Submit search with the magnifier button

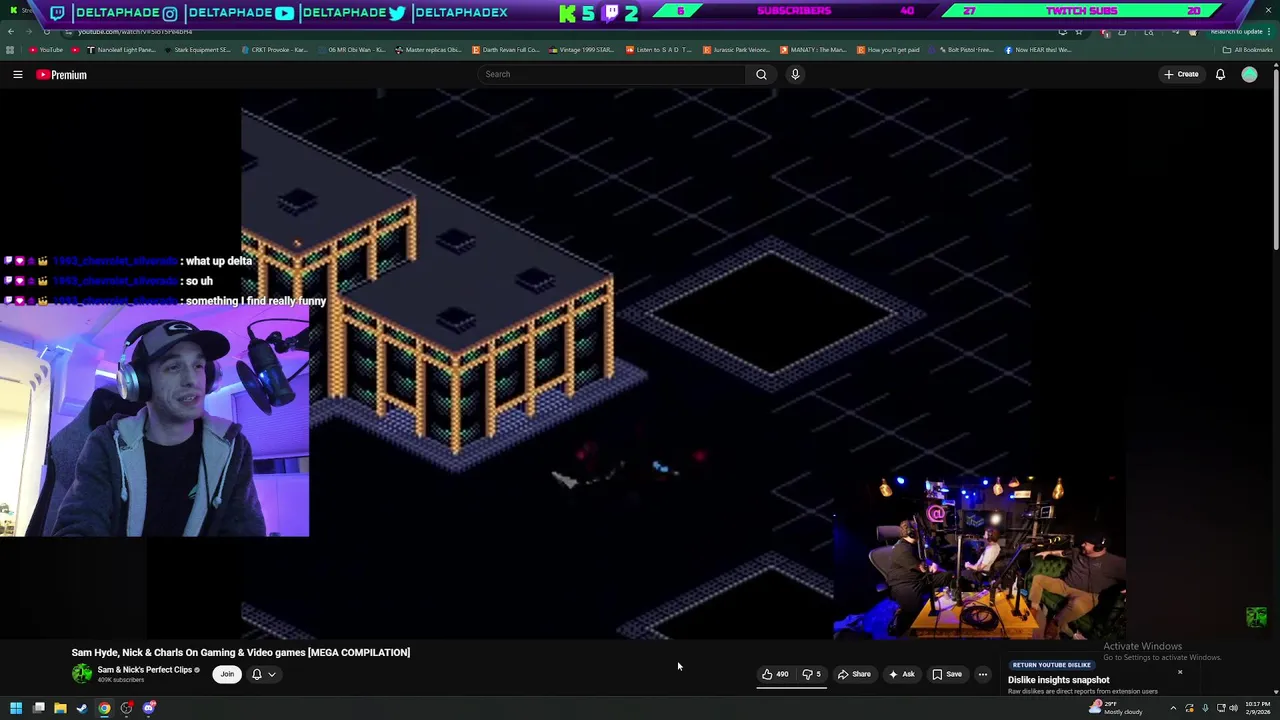tap(761, 74)
